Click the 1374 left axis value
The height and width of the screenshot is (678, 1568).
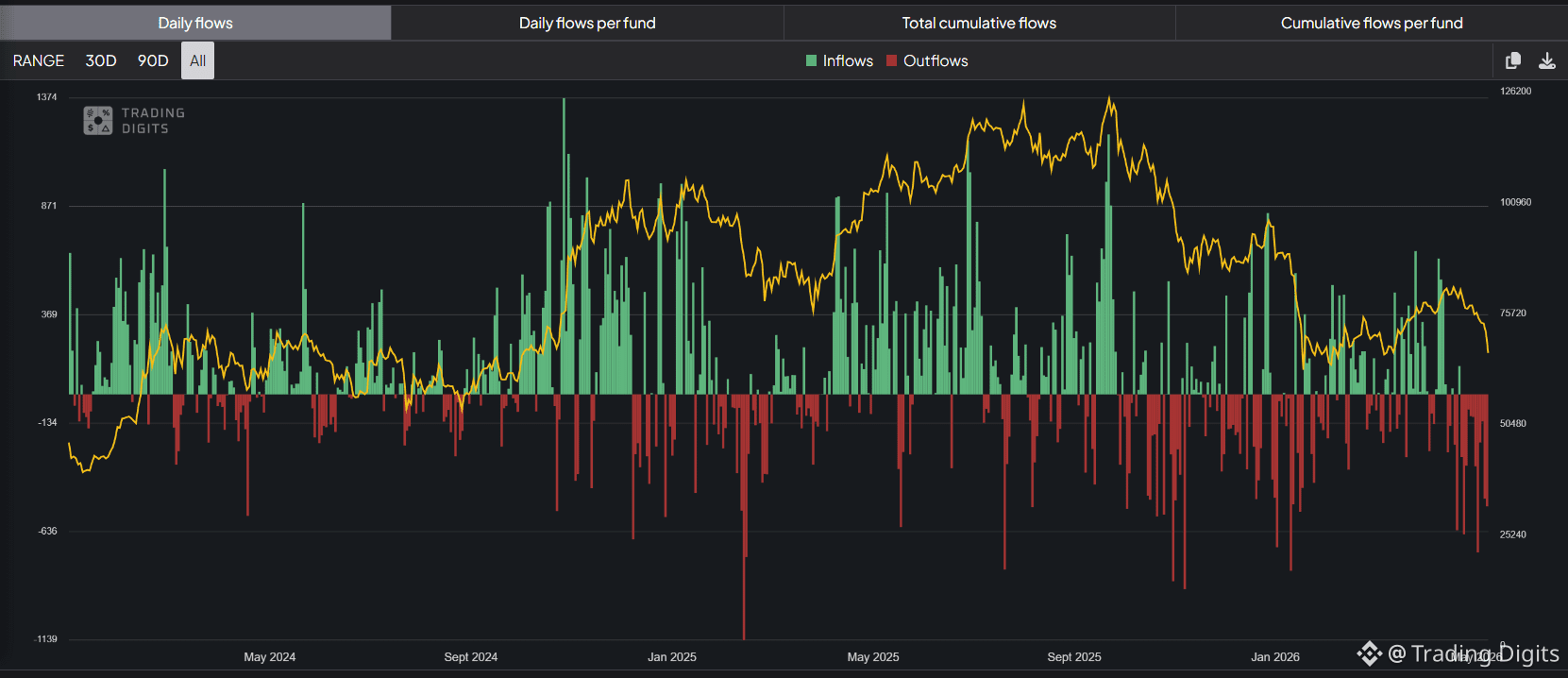46,97
